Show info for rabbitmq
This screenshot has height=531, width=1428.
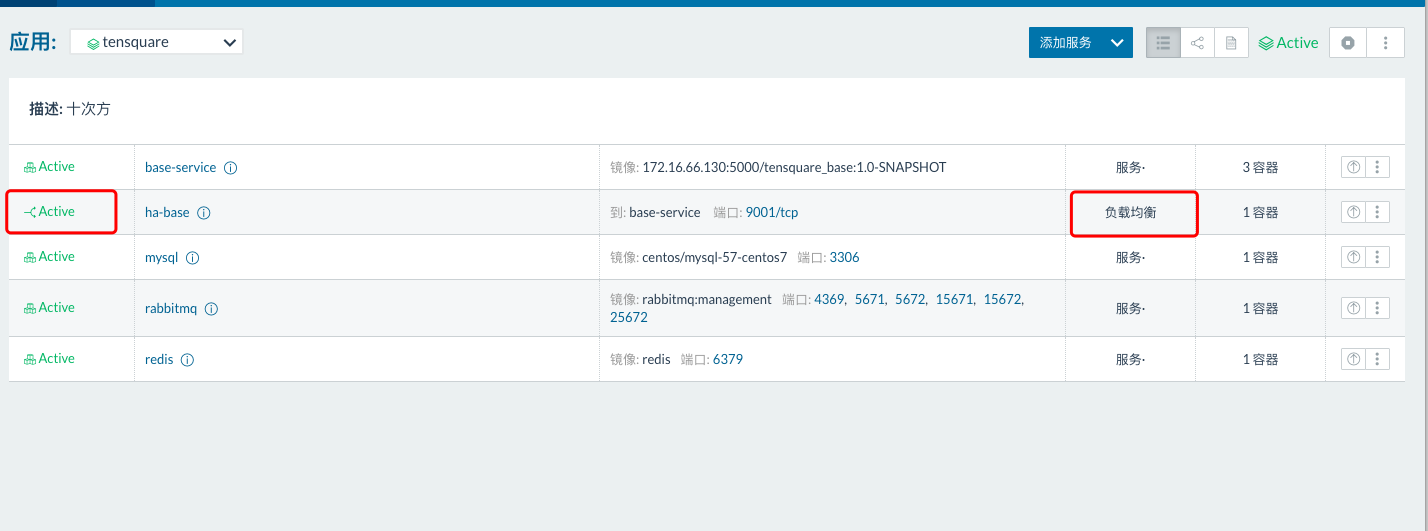tap(211, 309)
